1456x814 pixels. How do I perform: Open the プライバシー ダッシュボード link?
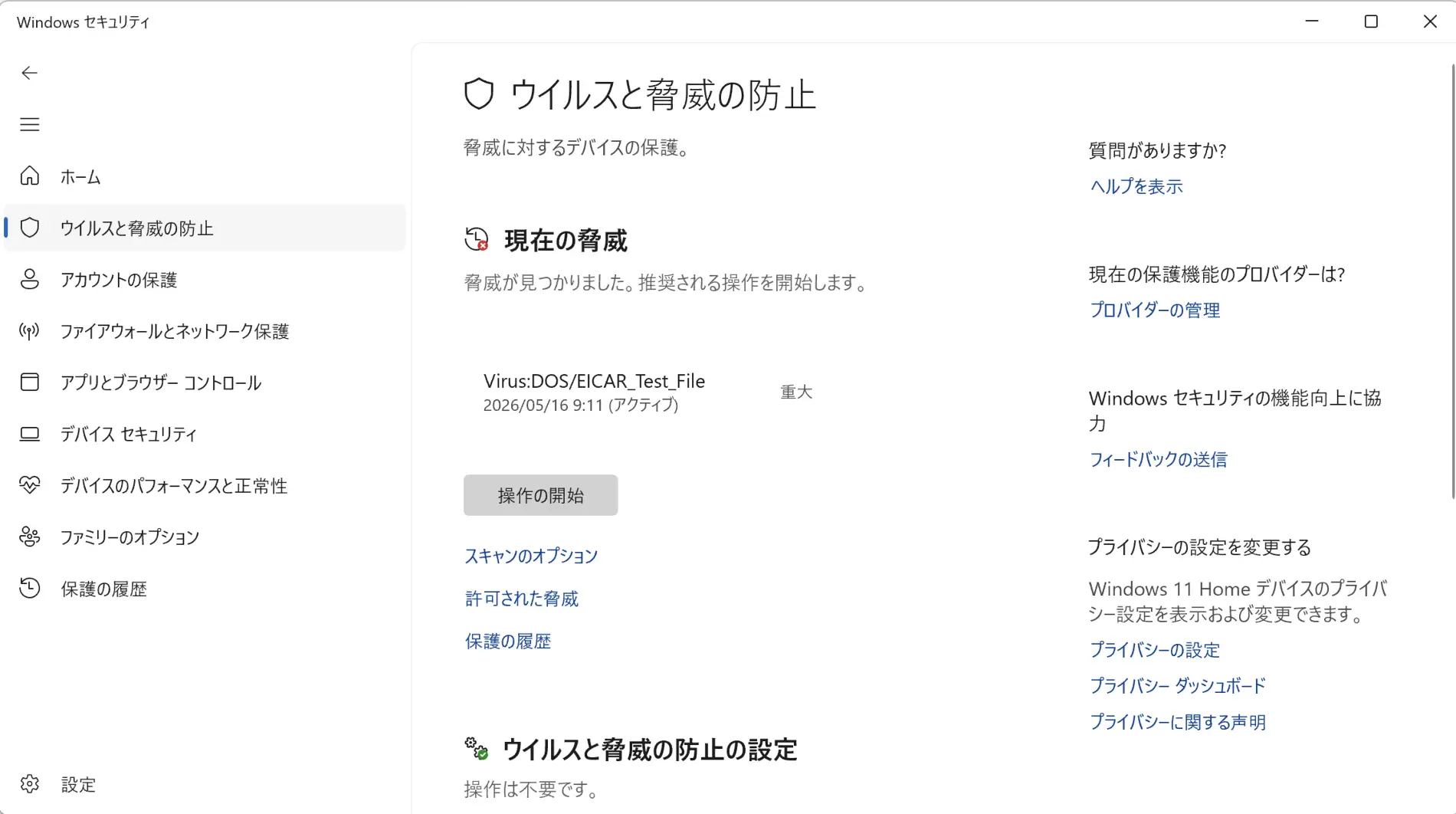click(1178, 686)
